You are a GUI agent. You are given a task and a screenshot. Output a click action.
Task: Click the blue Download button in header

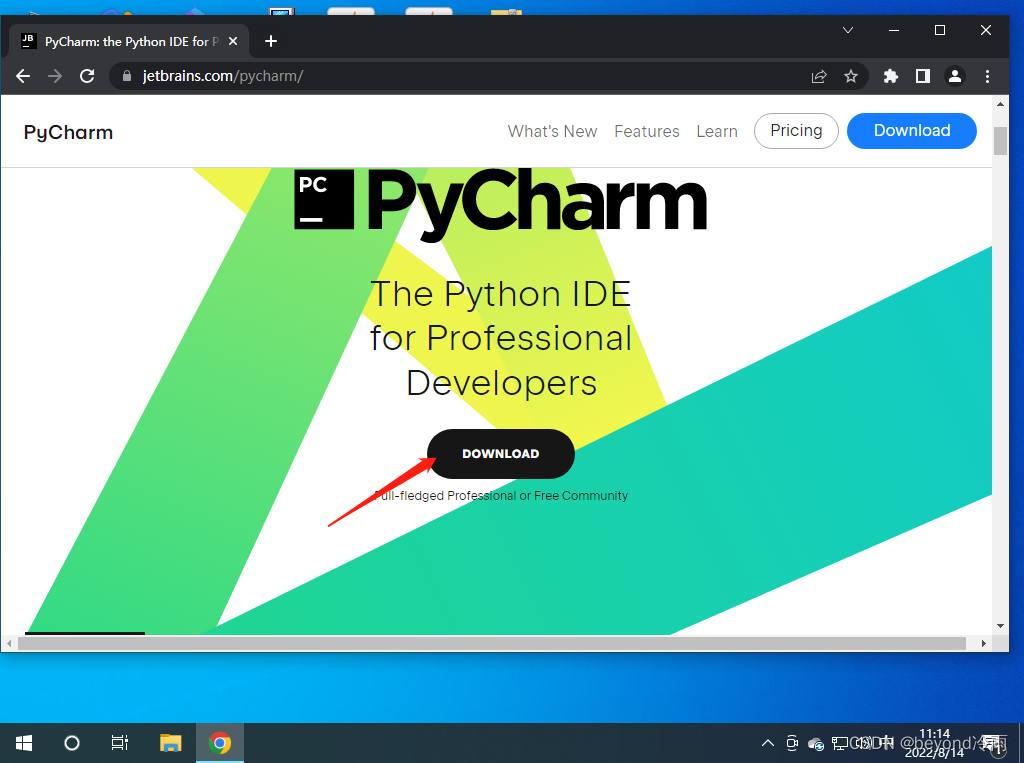(912, 131)
